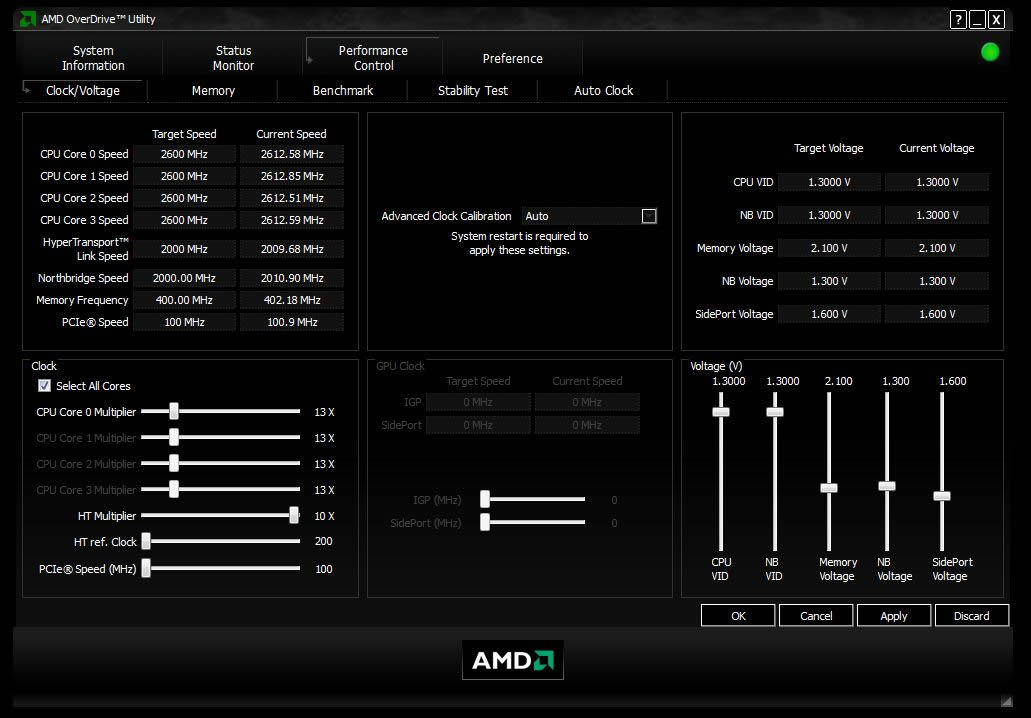Click the IGP target speed 0 MHz field
The height and width of the screenshot is (718, 1031).
(x=478, y=402)
